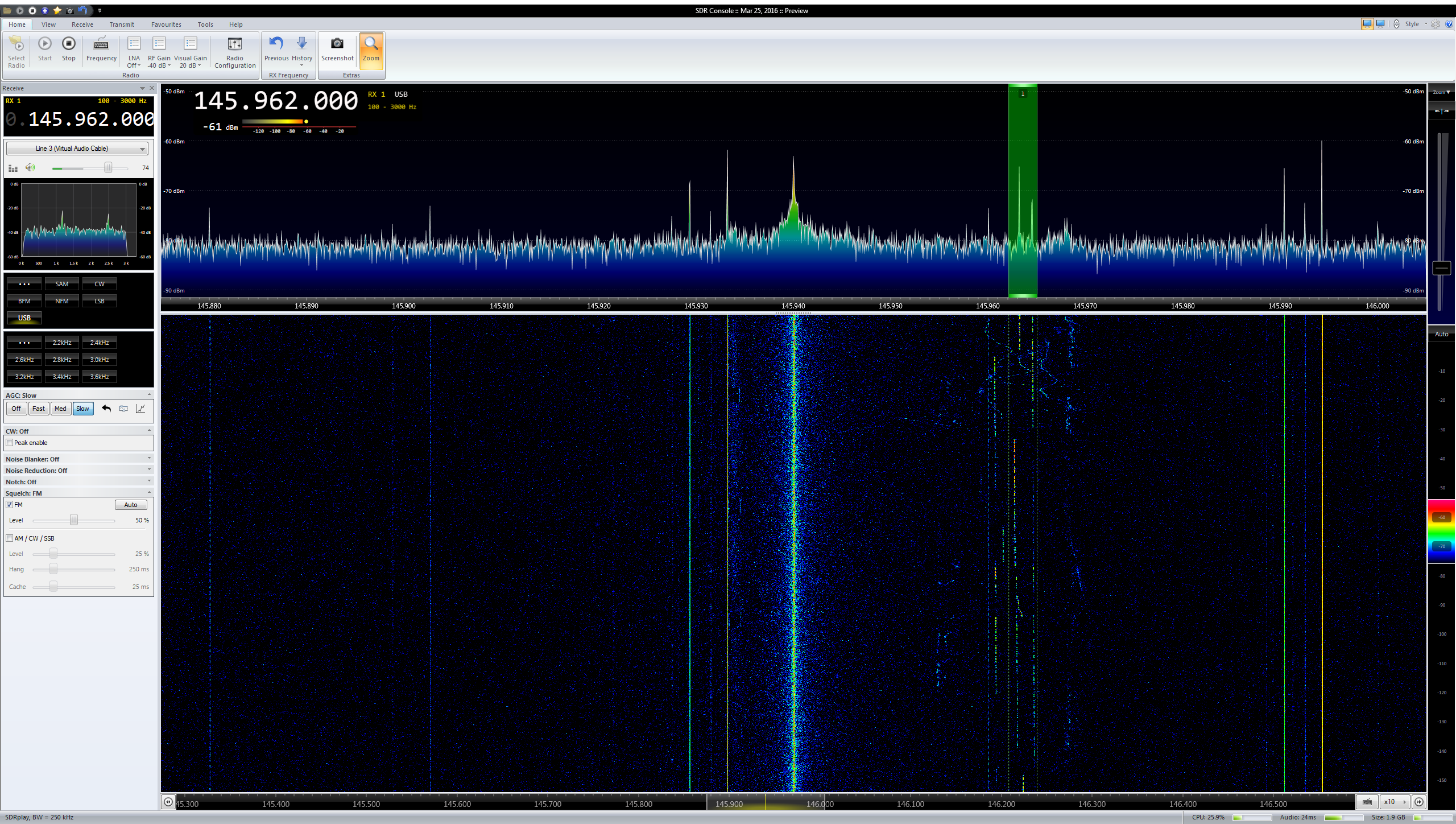Select the NFM mode button
1456x824 pixels.
coord(62,300)
